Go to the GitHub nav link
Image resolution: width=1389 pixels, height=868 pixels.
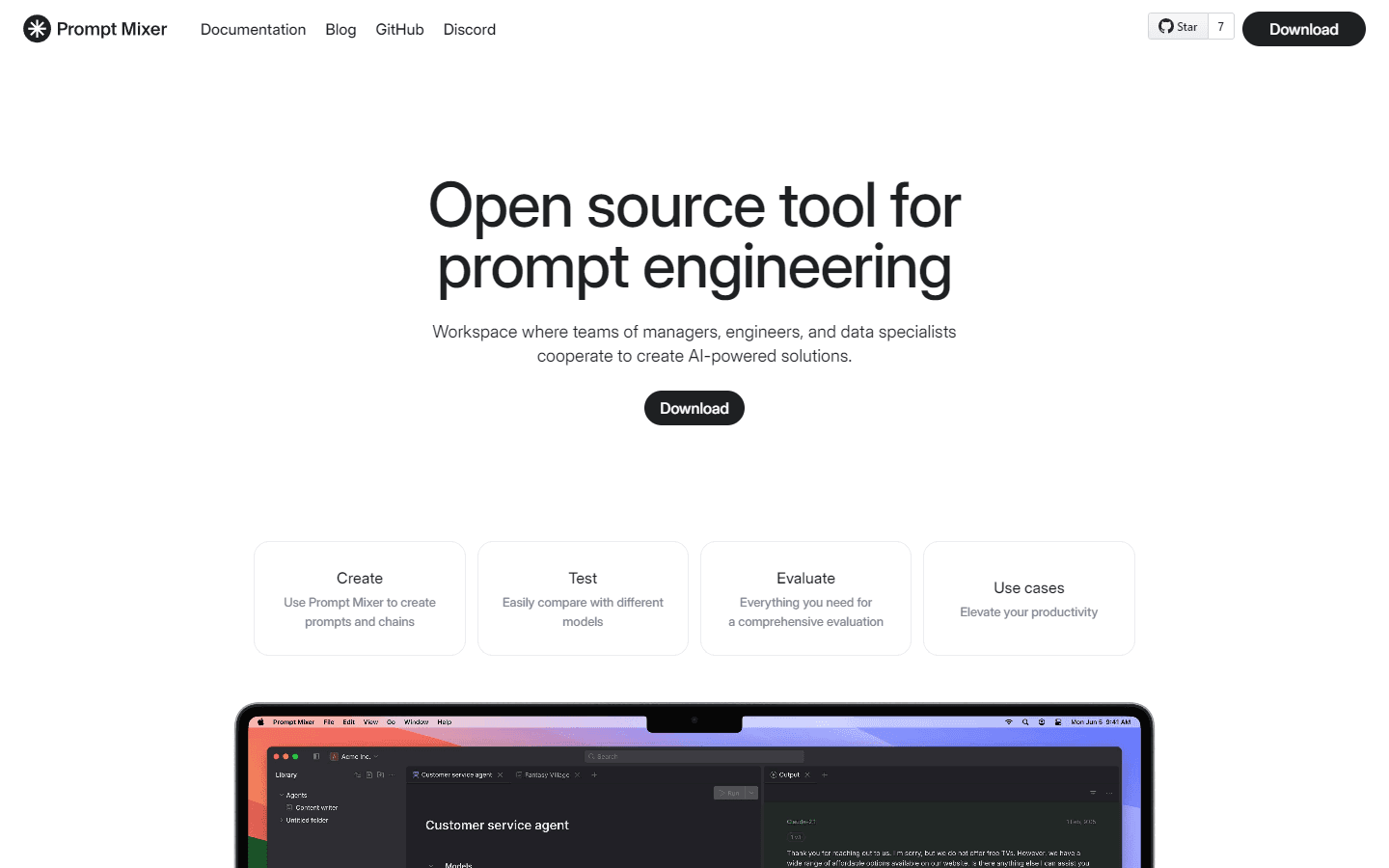[x=399, y=30]
